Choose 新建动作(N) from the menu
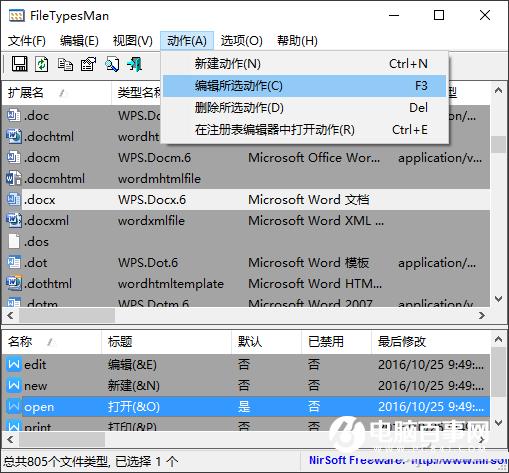This screenshot has height=473, width=509. (x=305, y=64)
